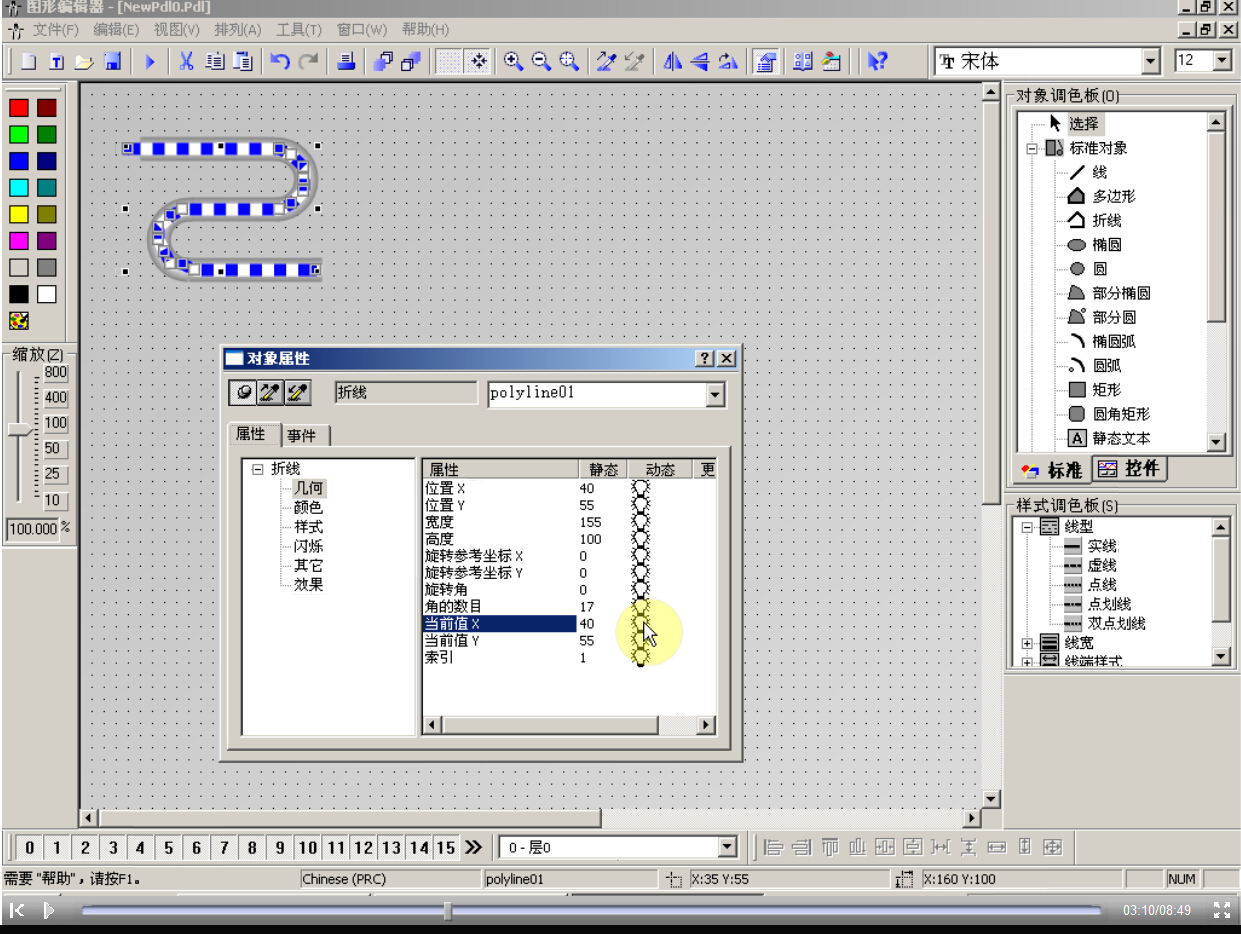Open the 宋体 font name dropdown

1151,62
